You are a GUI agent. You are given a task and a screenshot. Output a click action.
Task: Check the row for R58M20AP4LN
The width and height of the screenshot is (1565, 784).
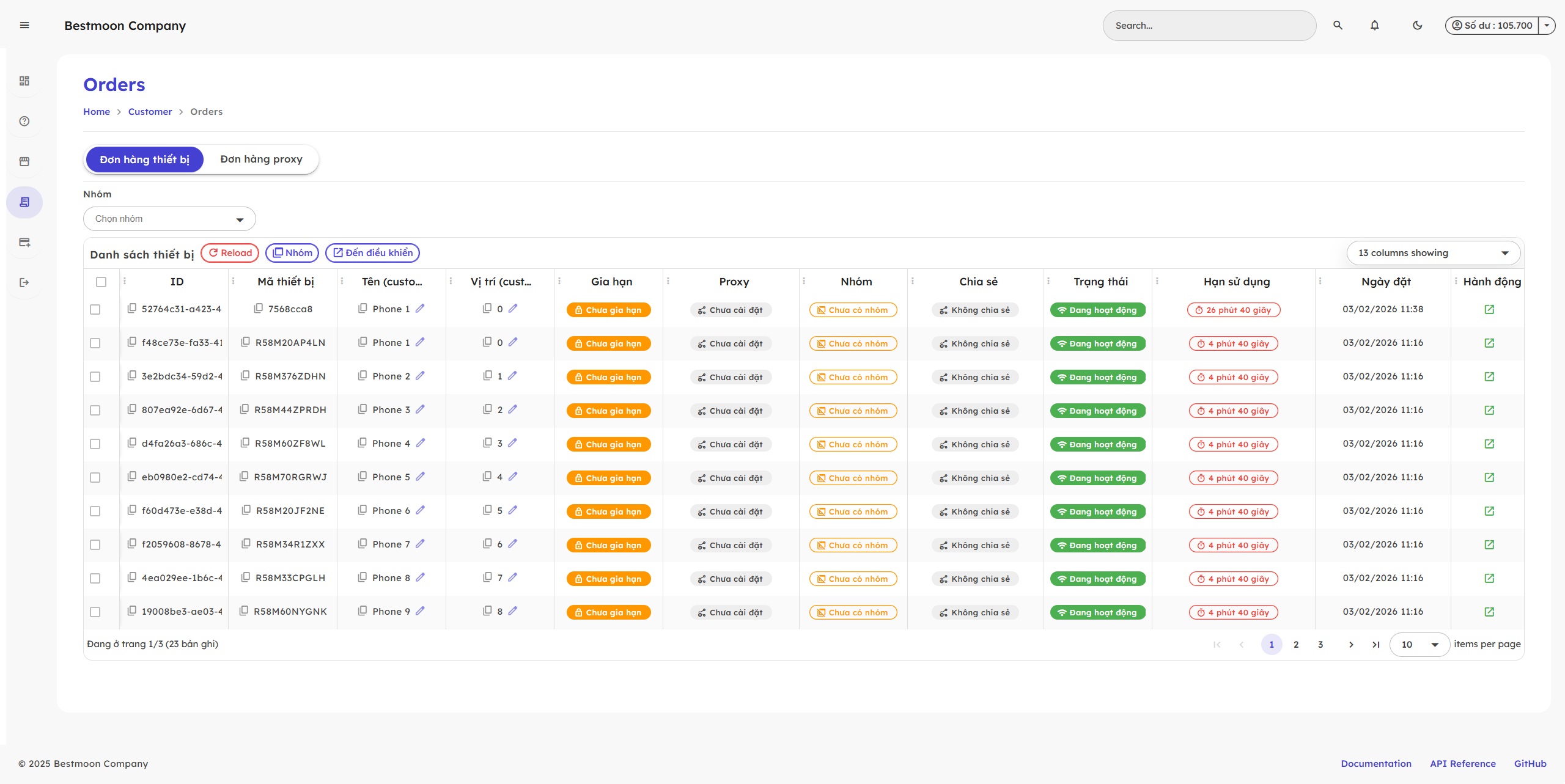(95, 343)
